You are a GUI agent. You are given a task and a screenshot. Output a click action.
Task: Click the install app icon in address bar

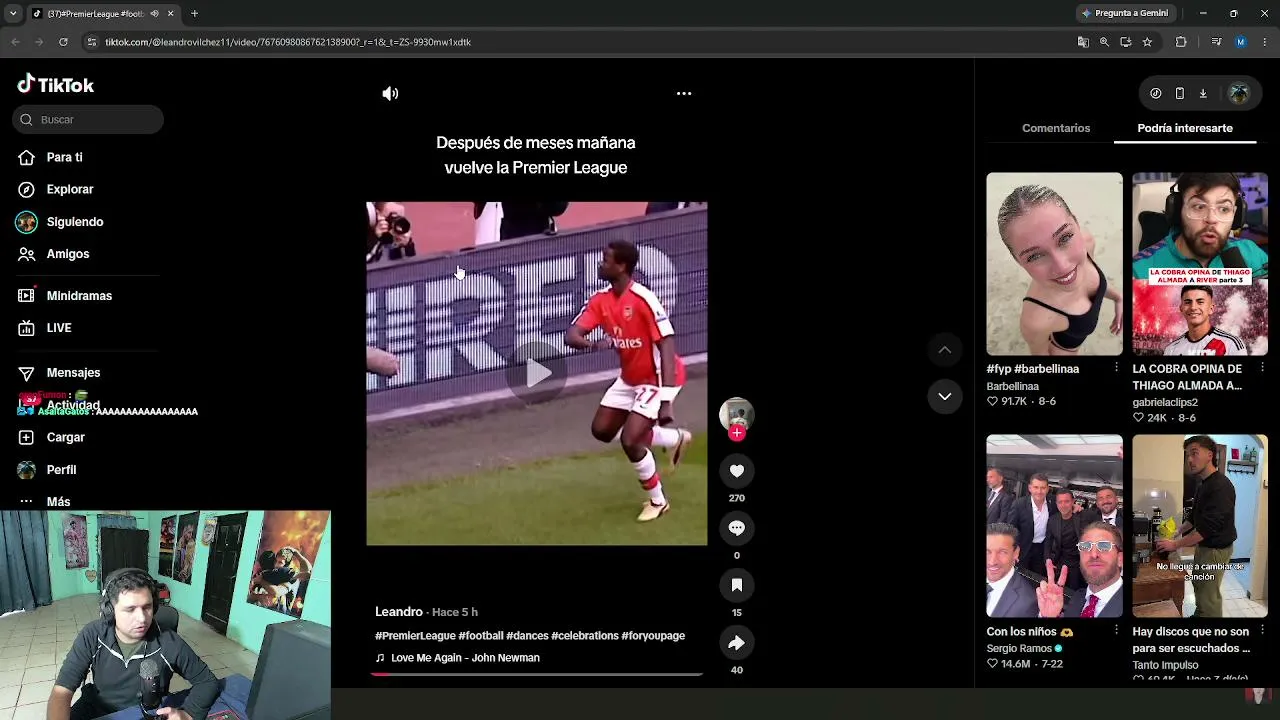(x=1126, y=42)
